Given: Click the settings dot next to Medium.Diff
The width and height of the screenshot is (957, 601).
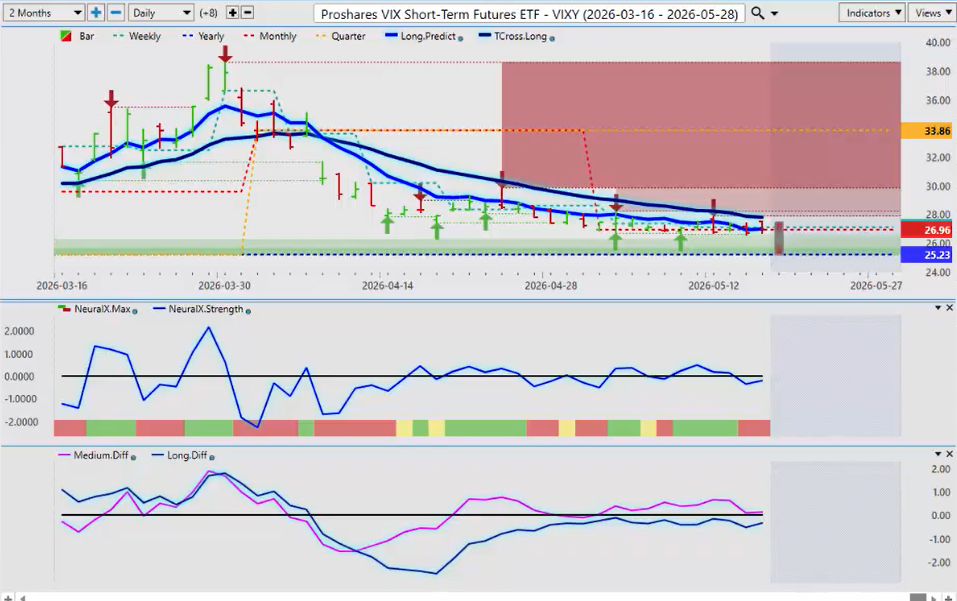Looking at the screenshot, I should [134, 458].
